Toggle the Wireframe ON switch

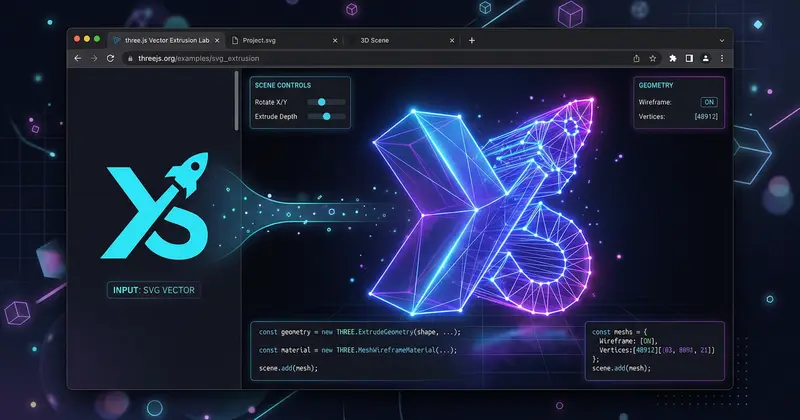pos(709,102)
